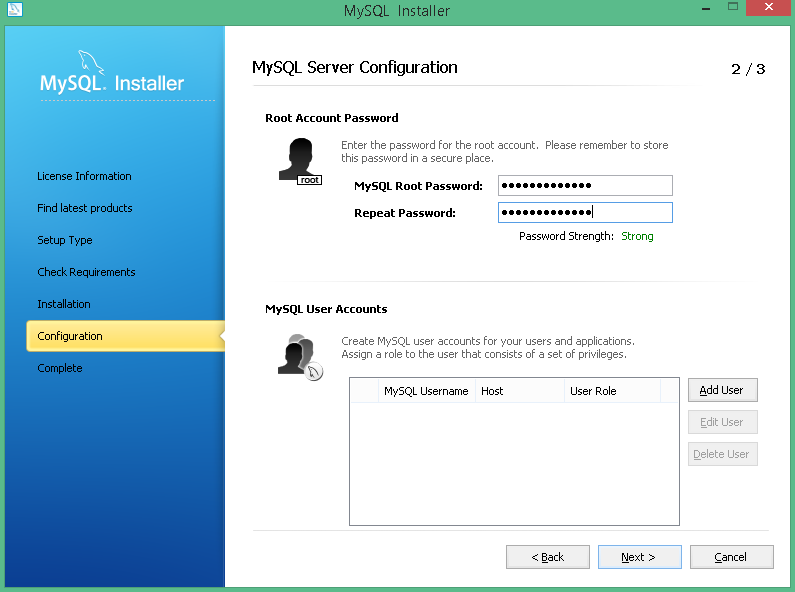
Task: Click the 'Root Account Password' heading
Action: point(332,118)
